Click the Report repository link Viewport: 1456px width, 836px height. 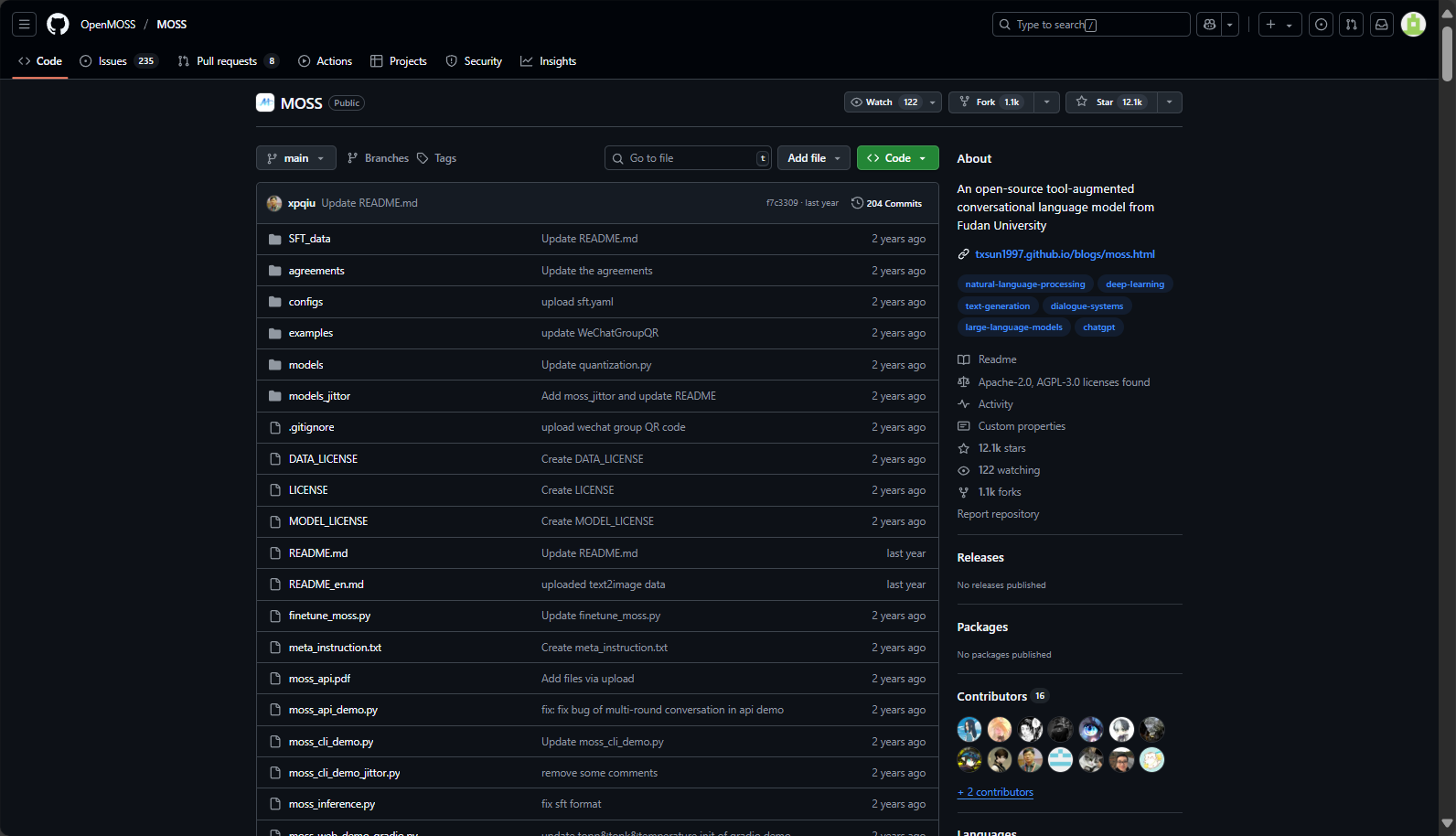click(x=998, y=514)
